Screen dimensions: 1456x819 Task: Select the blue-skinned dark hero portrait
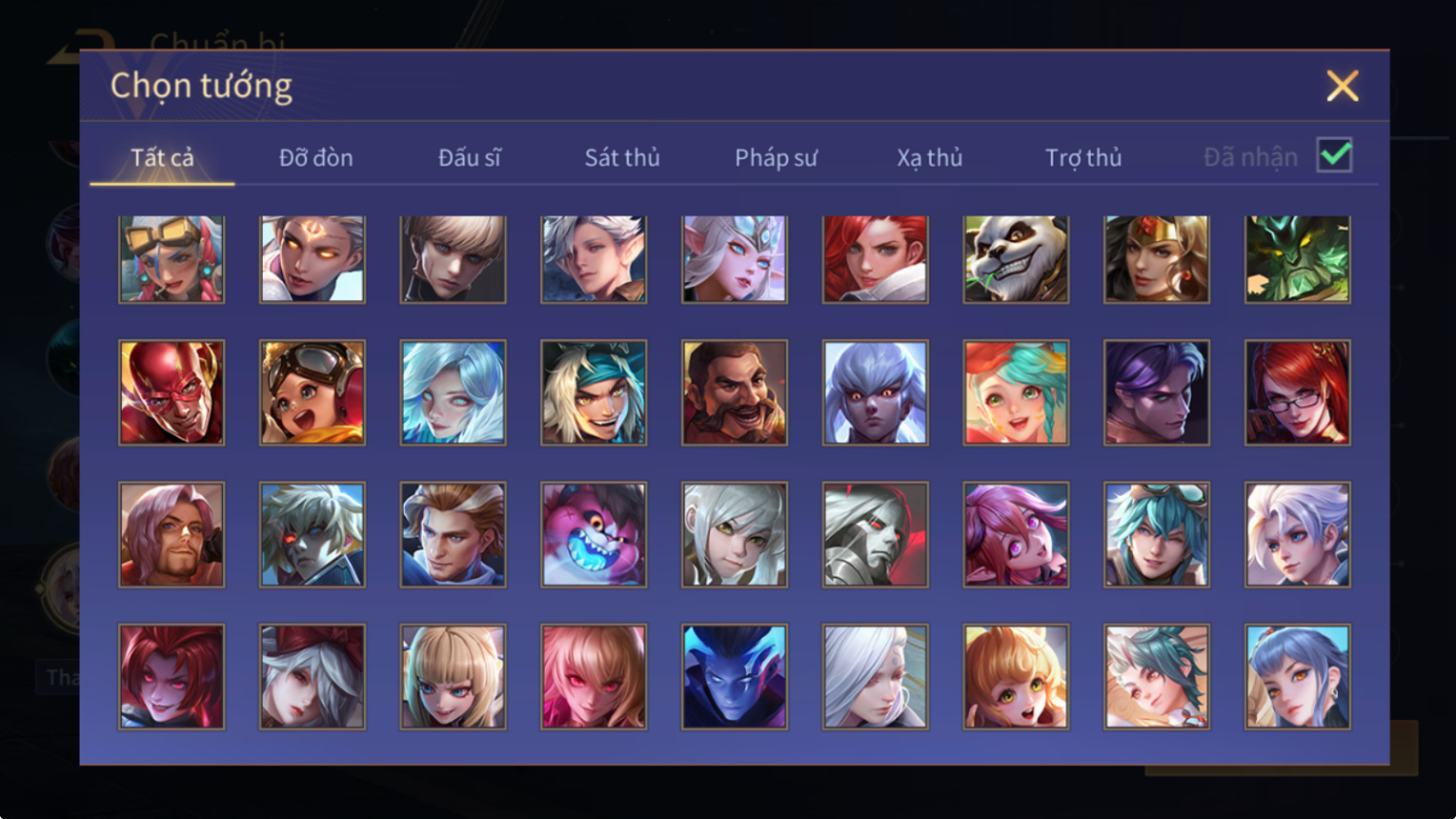tap(735, 677)
